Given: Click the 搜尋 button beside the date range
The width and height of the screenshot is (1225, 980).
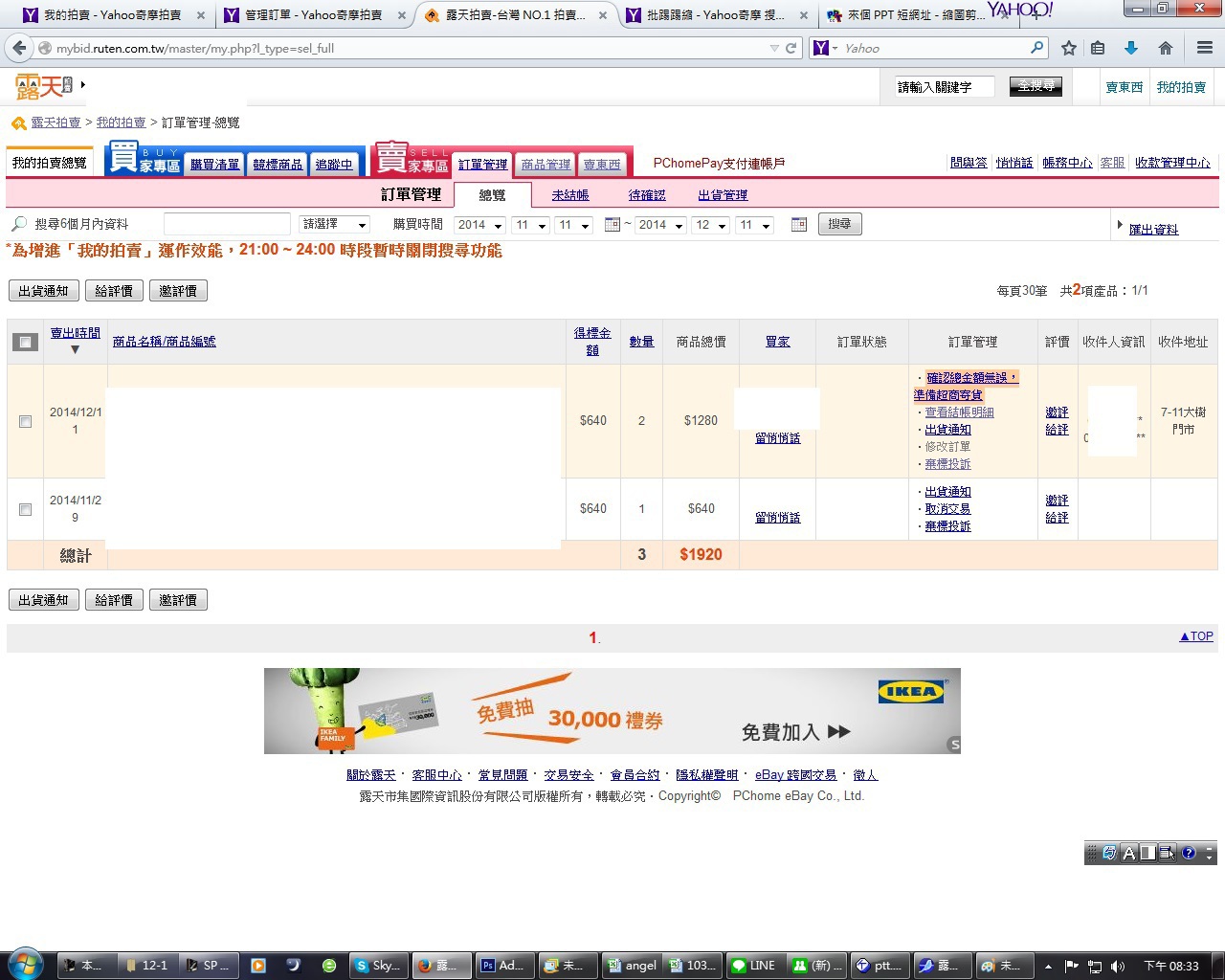Looking at the screenshot, I should click(x=840, y=224).
